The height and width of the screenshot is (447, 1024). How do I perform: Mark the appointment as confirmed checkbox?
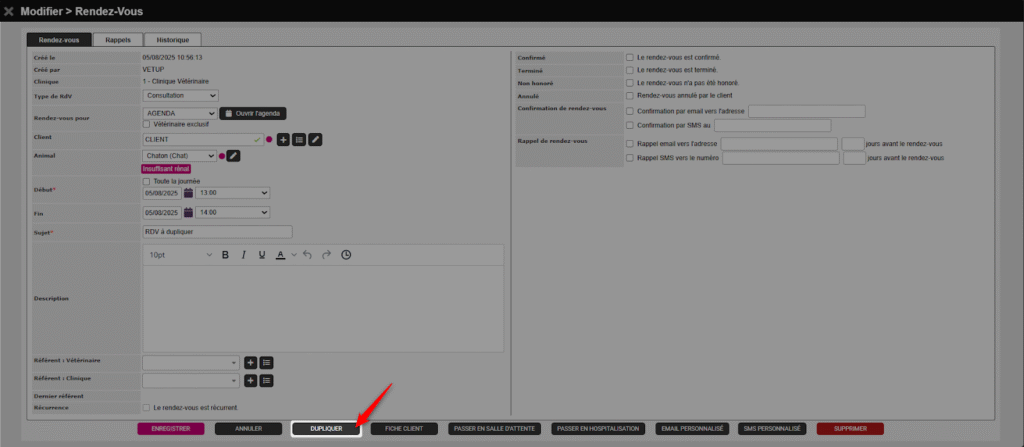point(629,58)
